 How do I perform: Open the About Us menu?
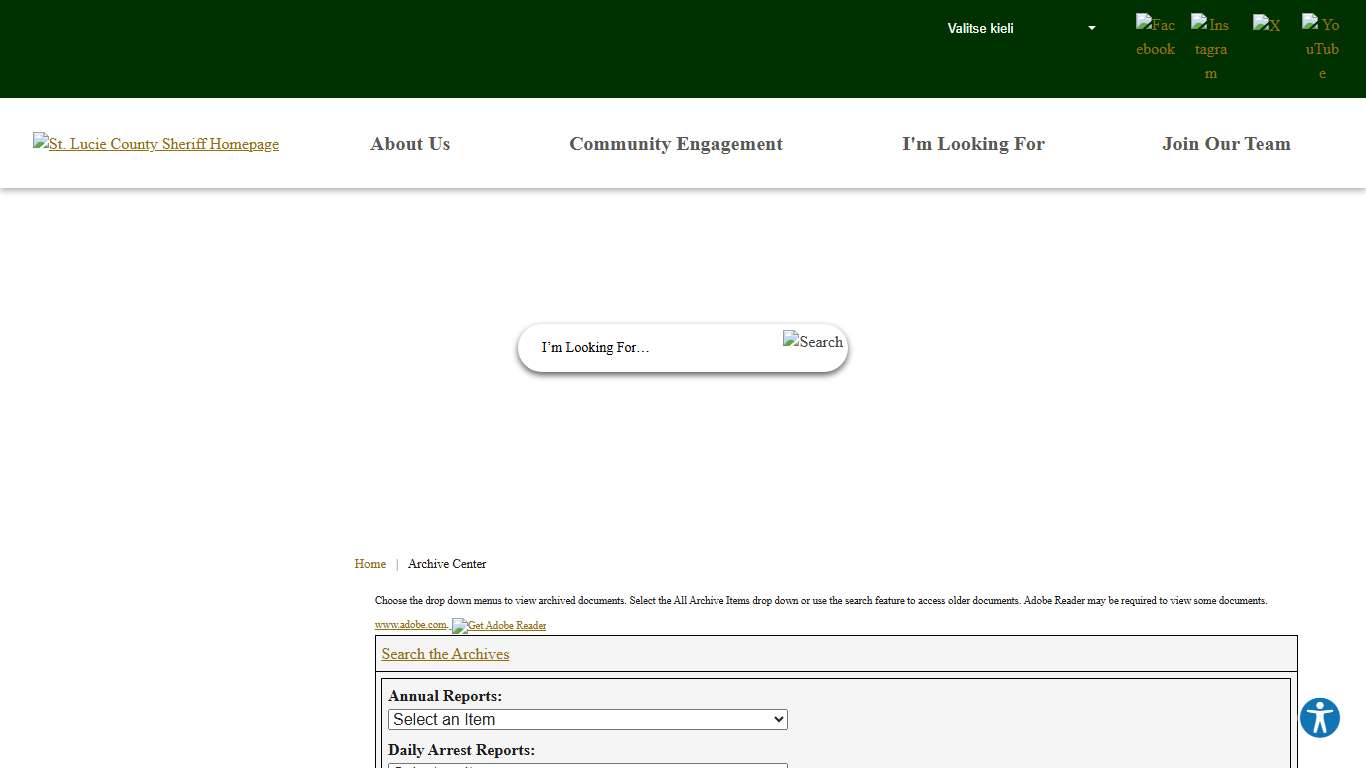tap(410, 144)
